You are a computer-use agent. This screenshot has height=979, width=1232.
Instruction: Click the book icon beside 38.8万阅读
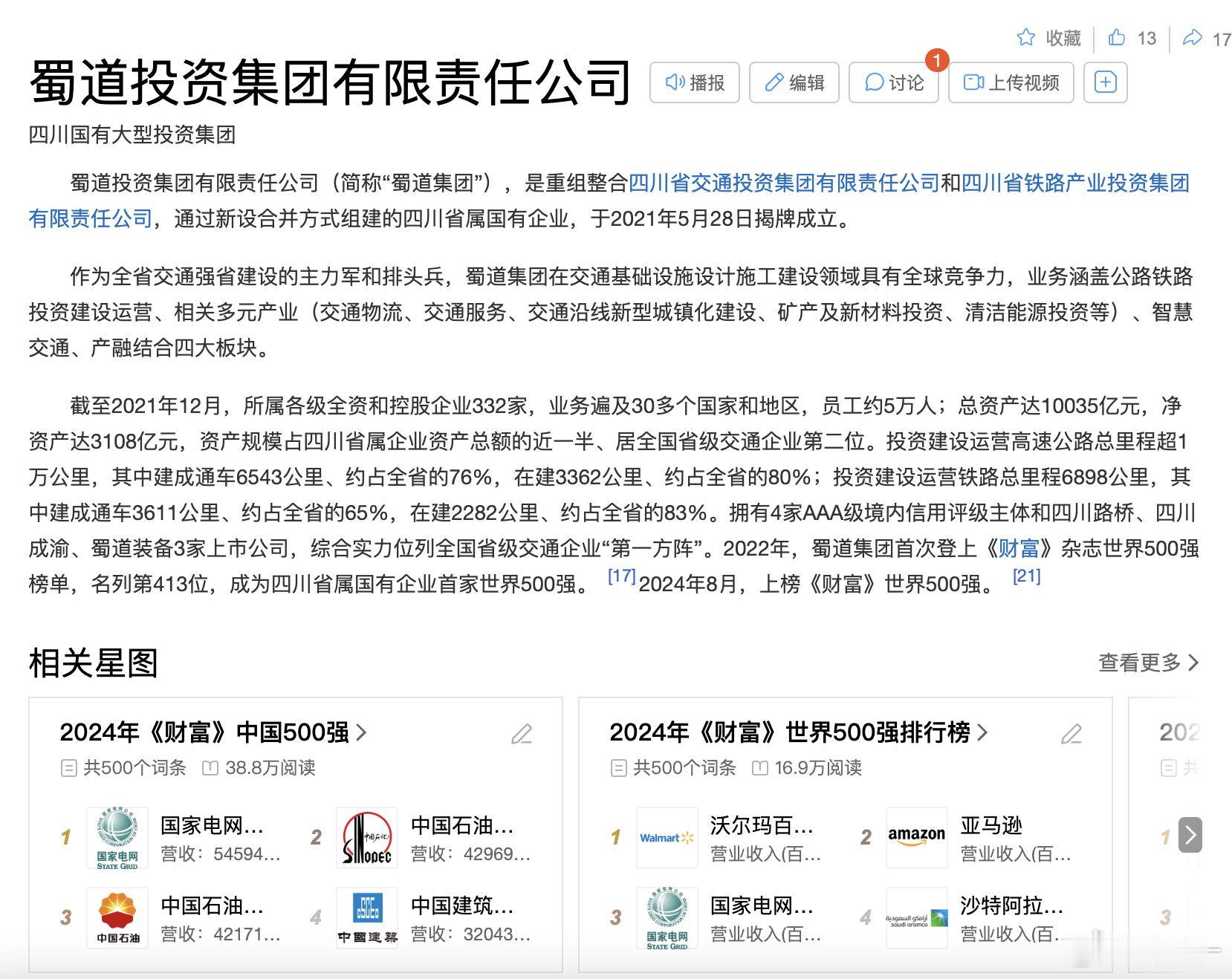pyautogui.click(x=210, y=768)
